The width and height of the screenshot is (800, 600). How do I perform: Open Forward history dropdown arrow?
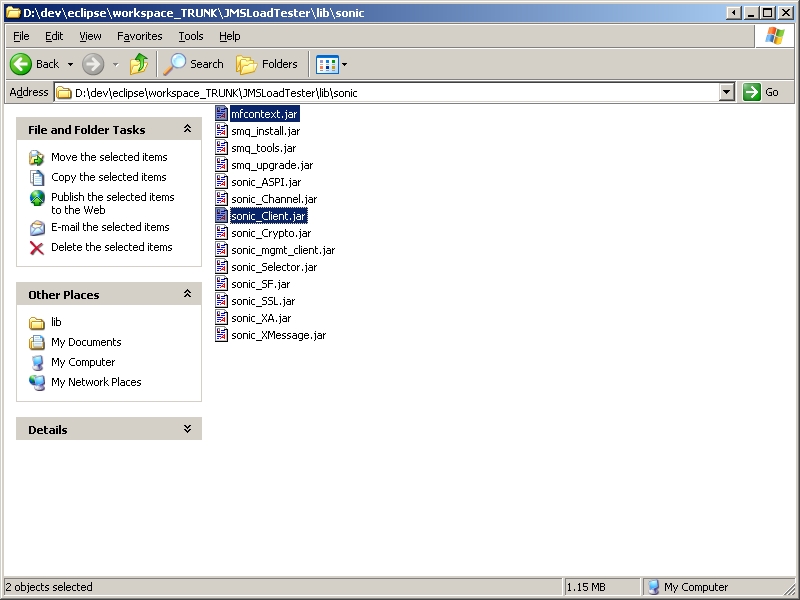(115, 64)
